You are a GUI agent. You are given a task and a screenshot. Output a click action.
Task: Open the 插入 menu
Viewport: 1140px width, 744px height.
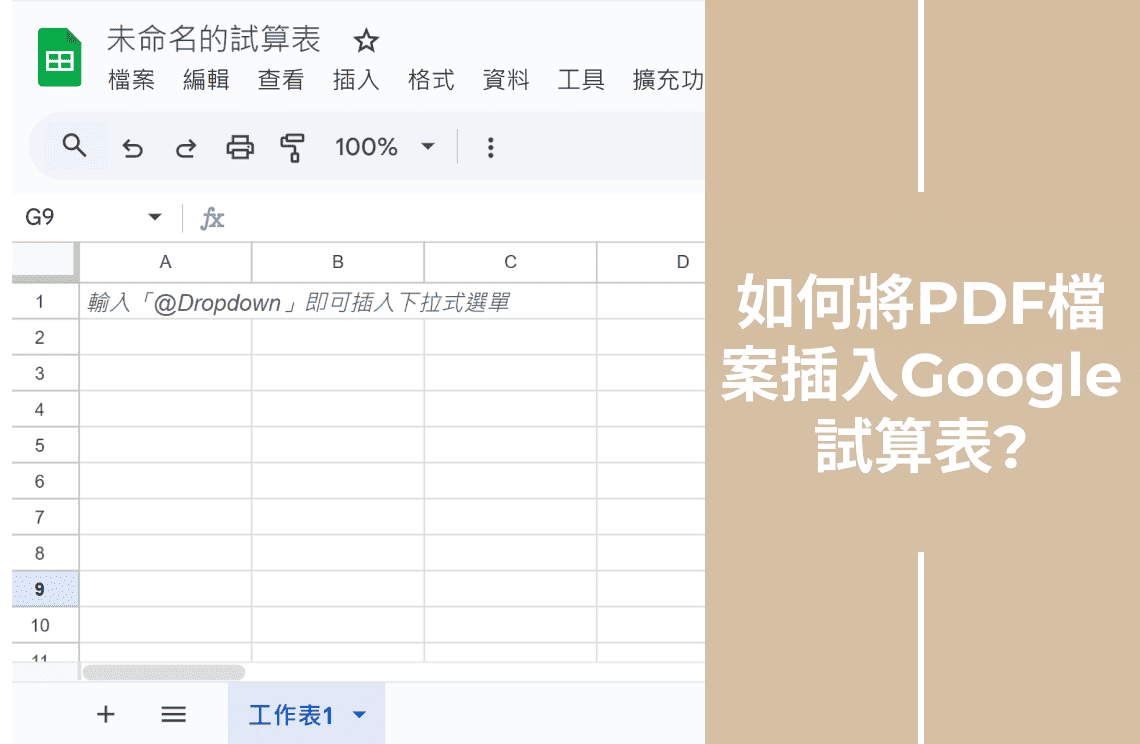tap(356, 80)
